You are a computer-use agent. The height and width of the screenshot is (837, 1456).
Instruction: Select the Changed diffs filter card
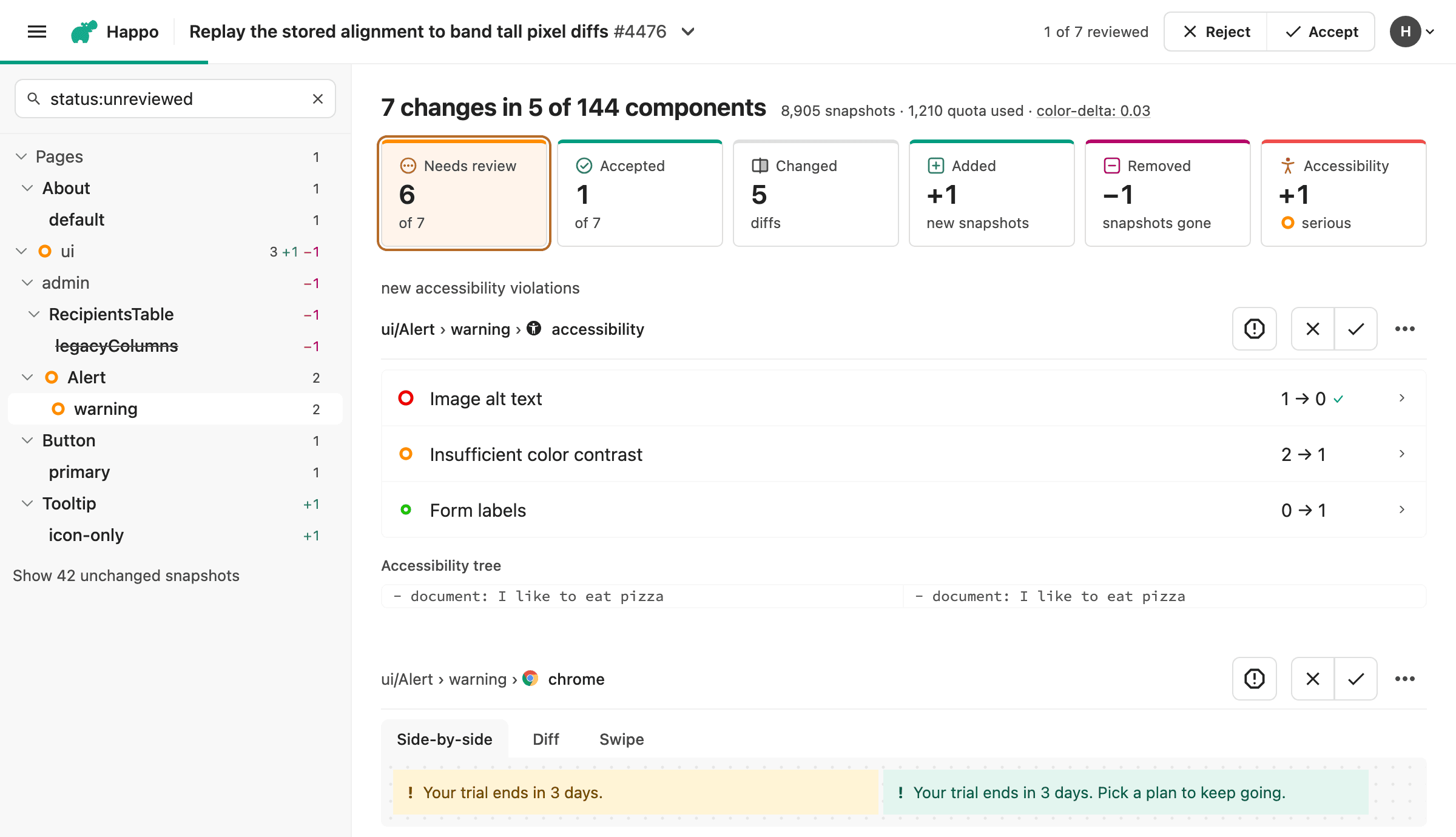[816, 193]
